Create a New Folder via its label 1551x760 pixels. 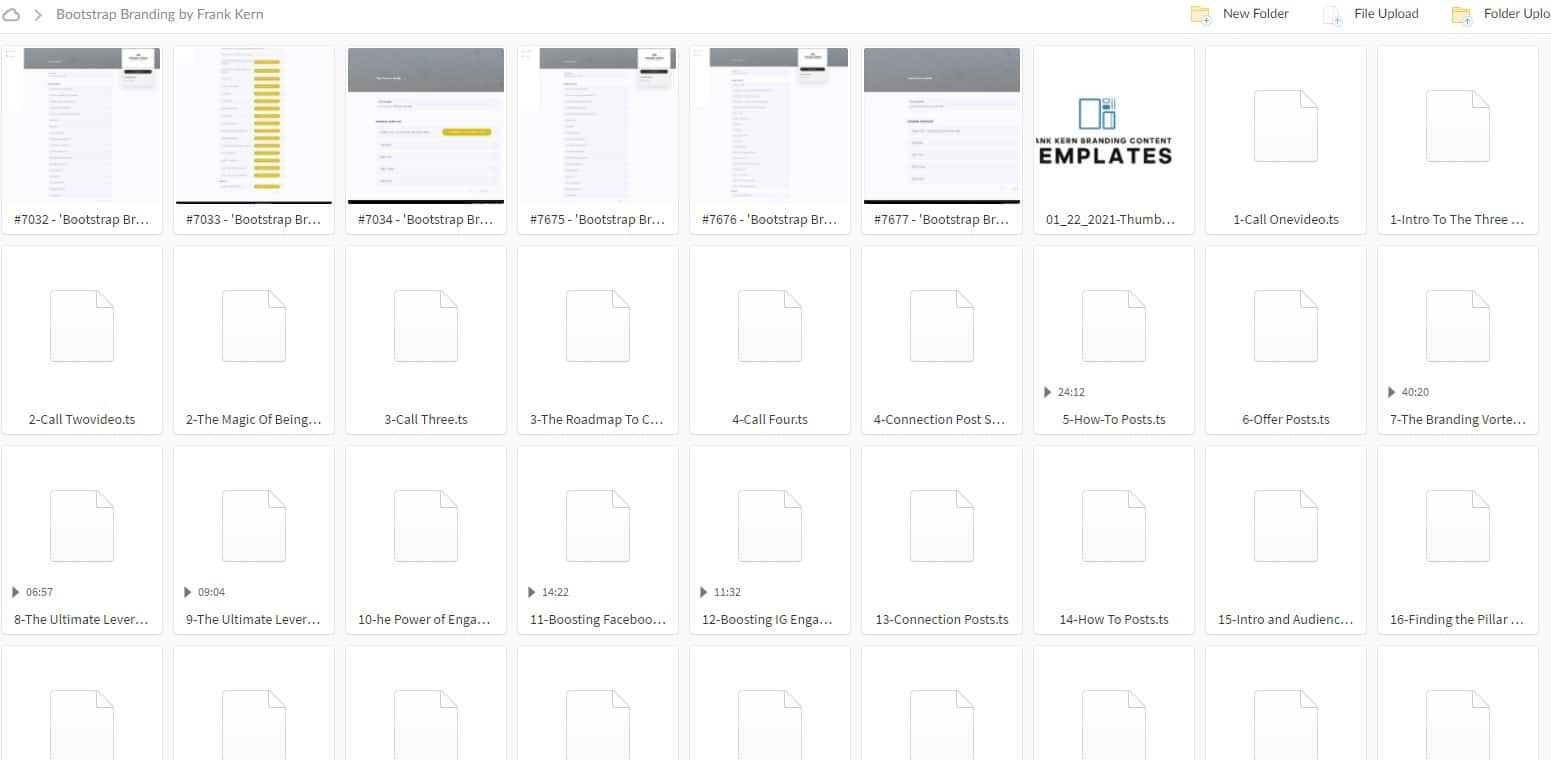(x=1255, y=14)
